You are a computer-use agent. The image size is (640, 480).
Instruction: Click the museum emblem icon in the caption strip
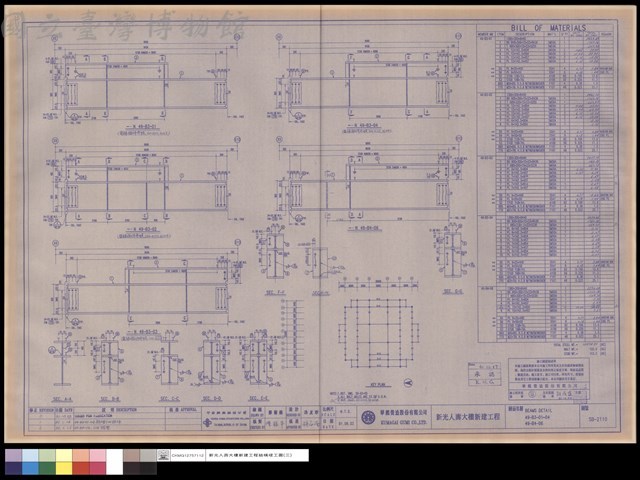(x=163, y=455)
